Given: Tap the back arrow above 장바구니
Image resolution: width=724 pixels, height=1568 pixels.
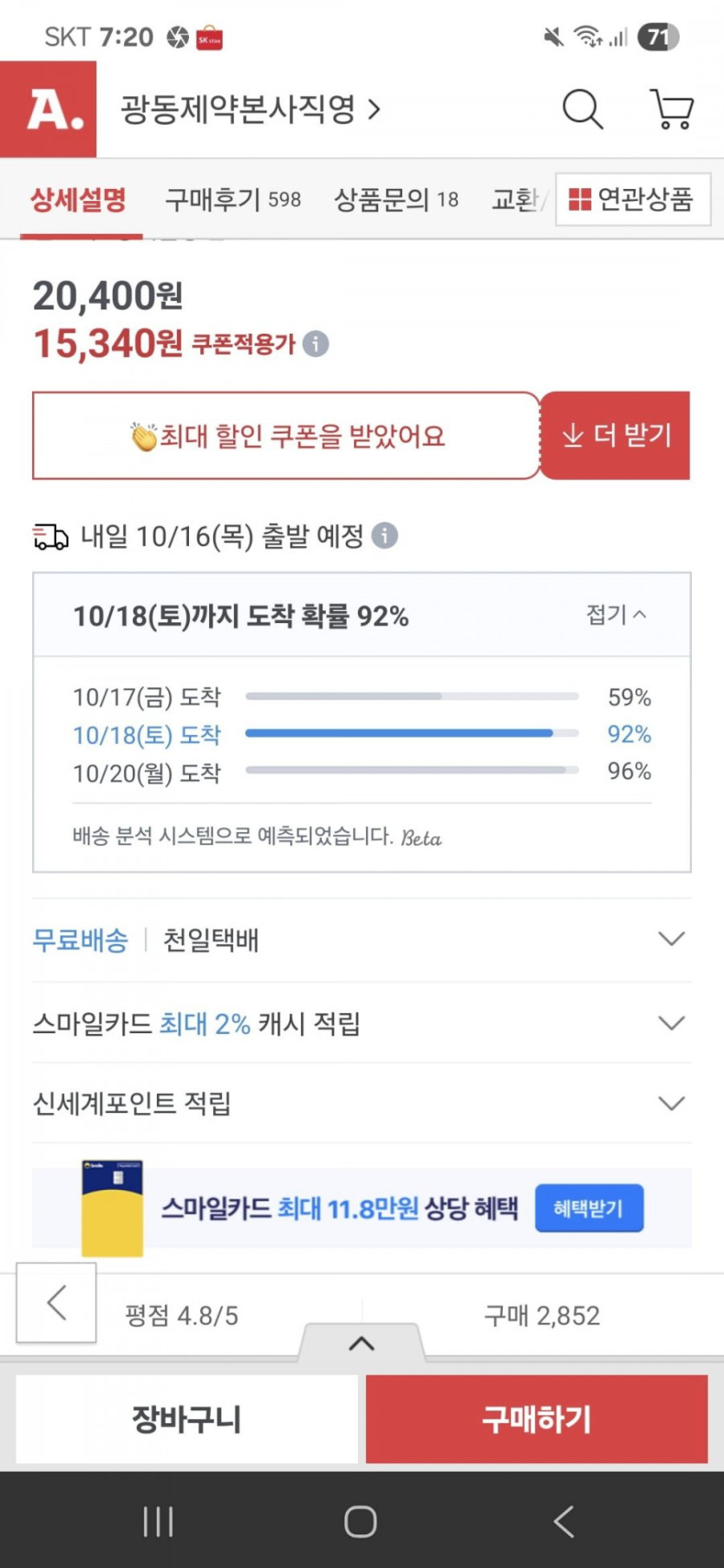Looking at the screenshot, I should pyautogui.click(x=56, y=1302).
